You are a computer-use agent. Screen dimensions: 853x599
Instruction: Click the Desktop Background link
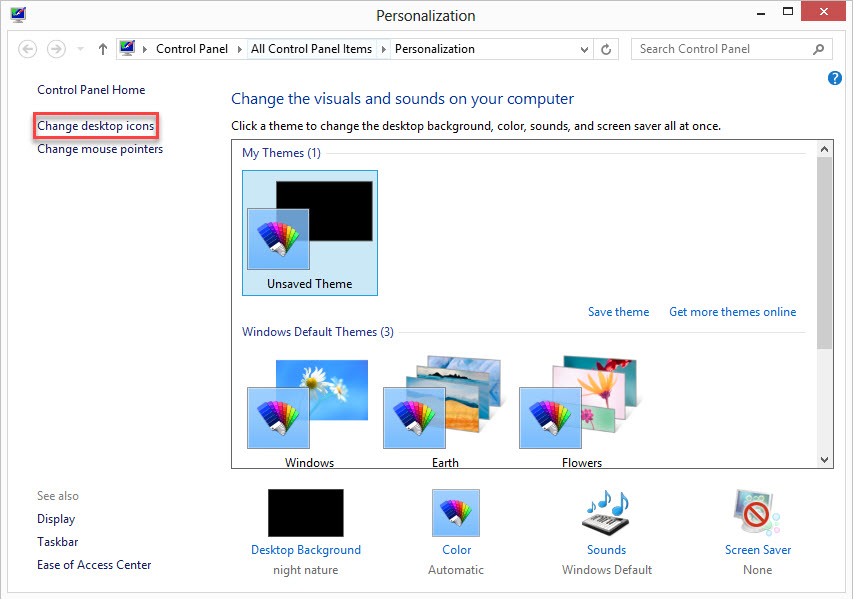point(306,550)
